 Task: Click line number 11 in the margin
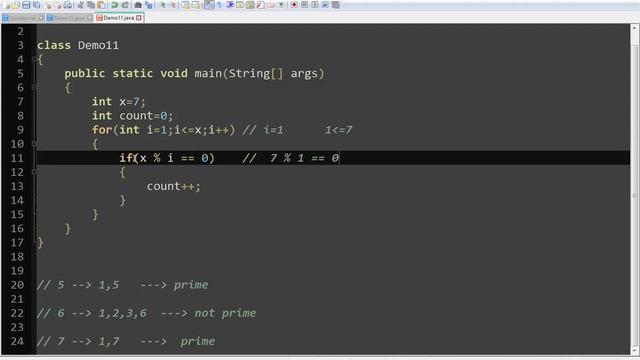pyautogui.click(x=17, y=158)
